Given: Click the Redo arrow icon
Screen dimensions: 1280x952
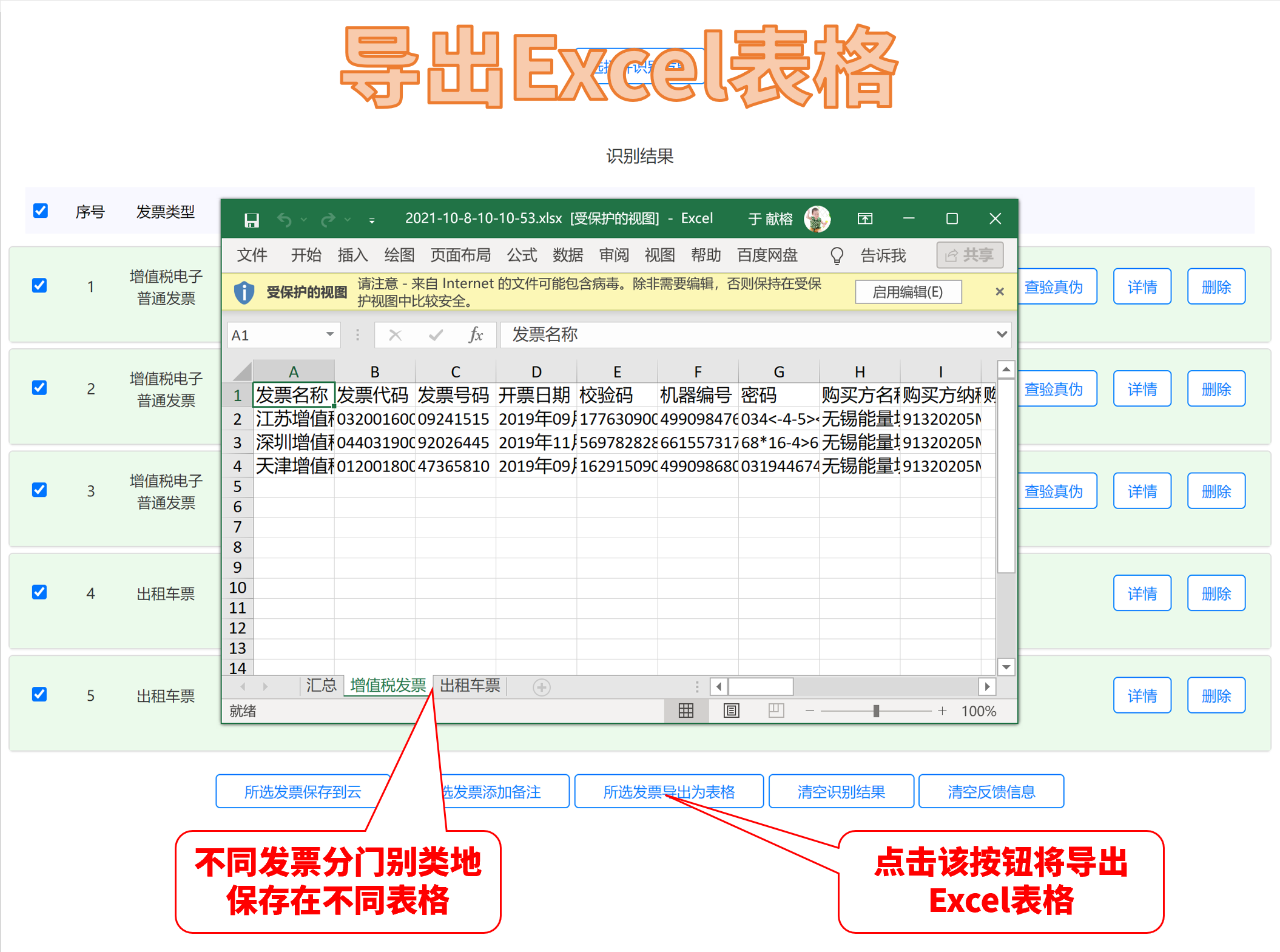Looking at the screenshot, I should tap(328, 219).
